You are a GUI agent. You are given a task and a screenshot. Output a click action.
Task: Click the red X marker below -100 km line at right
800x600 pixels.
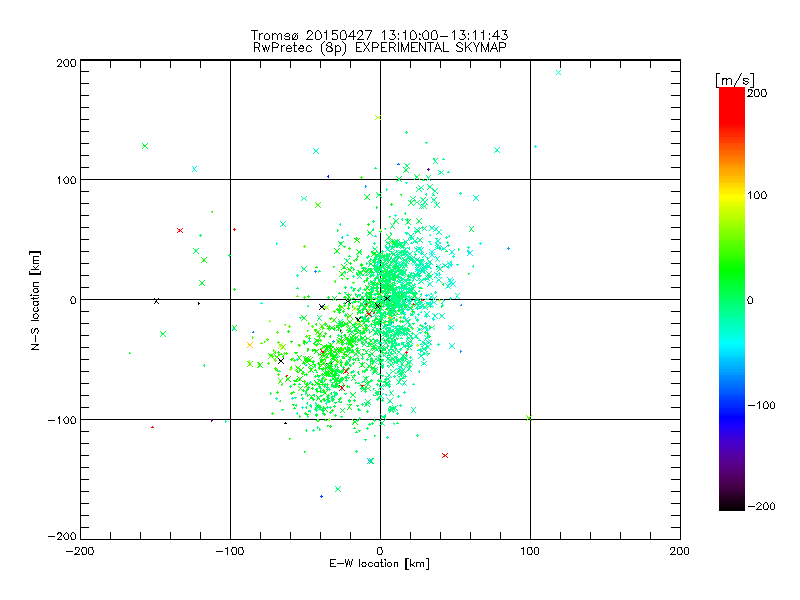point(445,455)
